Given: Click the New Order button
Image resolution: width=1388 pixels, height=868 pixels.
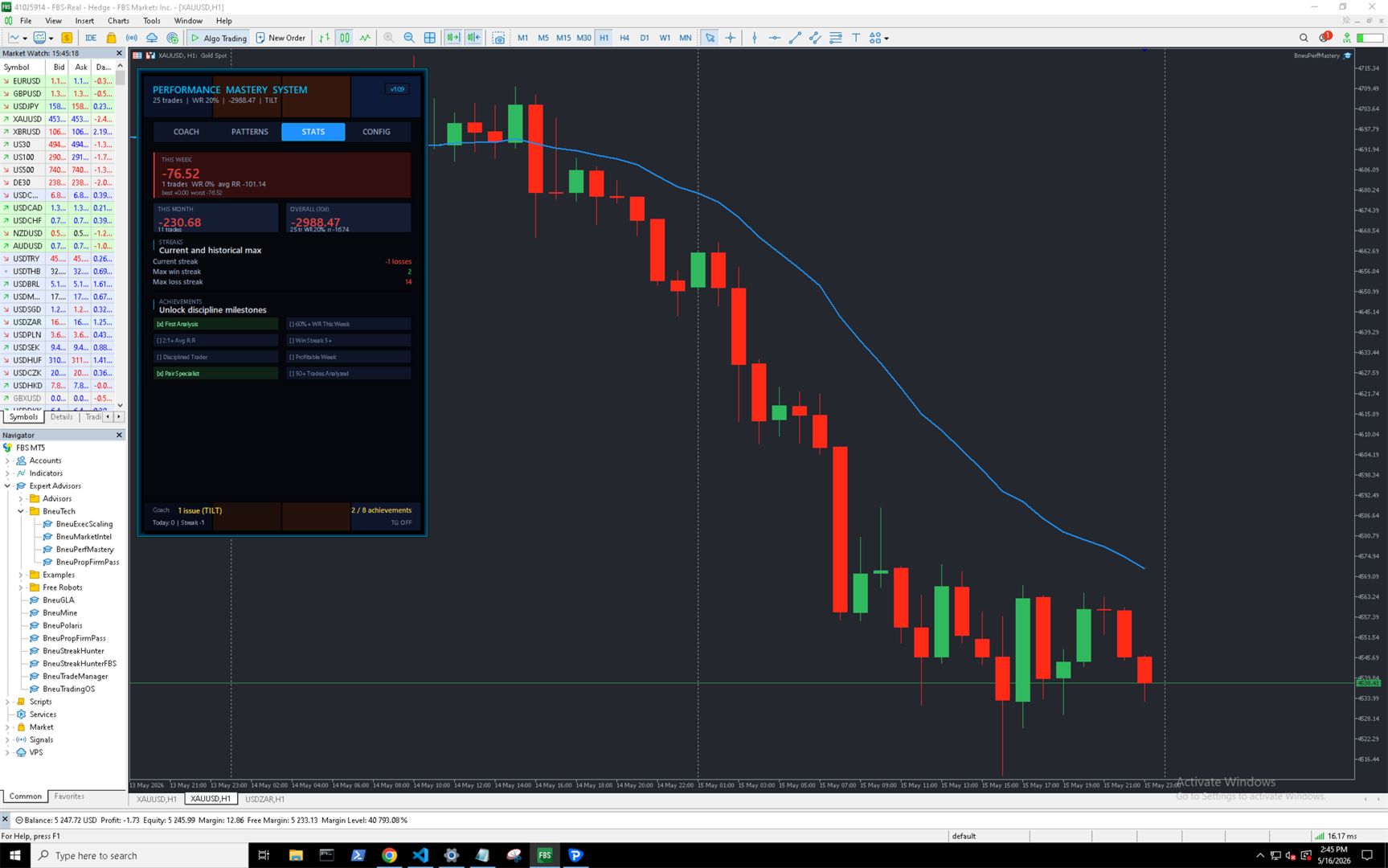Looking at the screenshot, I should pos(280,38).
